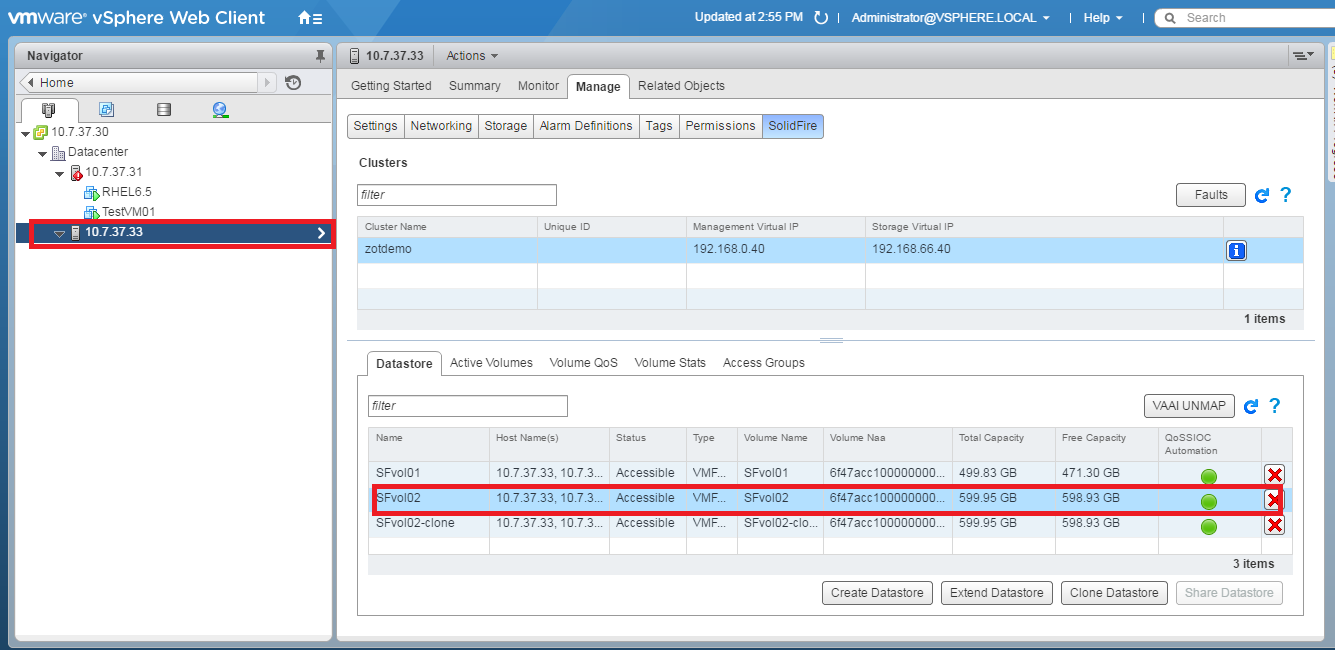
Task: Open the Volume Stats tab
Action: click(670, 363)
